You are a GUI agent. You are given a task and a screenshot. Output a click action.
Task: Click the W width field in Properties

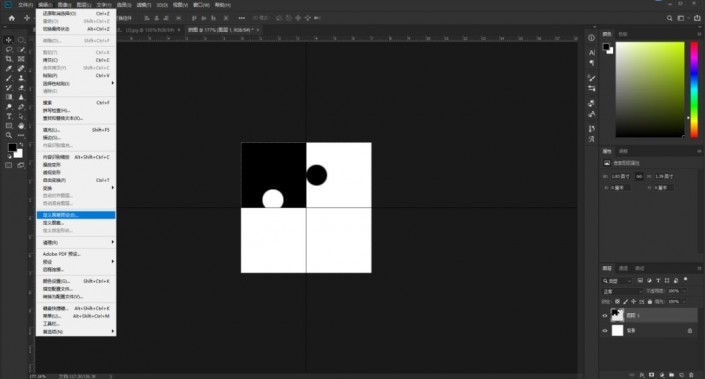[x=621, y=177]
